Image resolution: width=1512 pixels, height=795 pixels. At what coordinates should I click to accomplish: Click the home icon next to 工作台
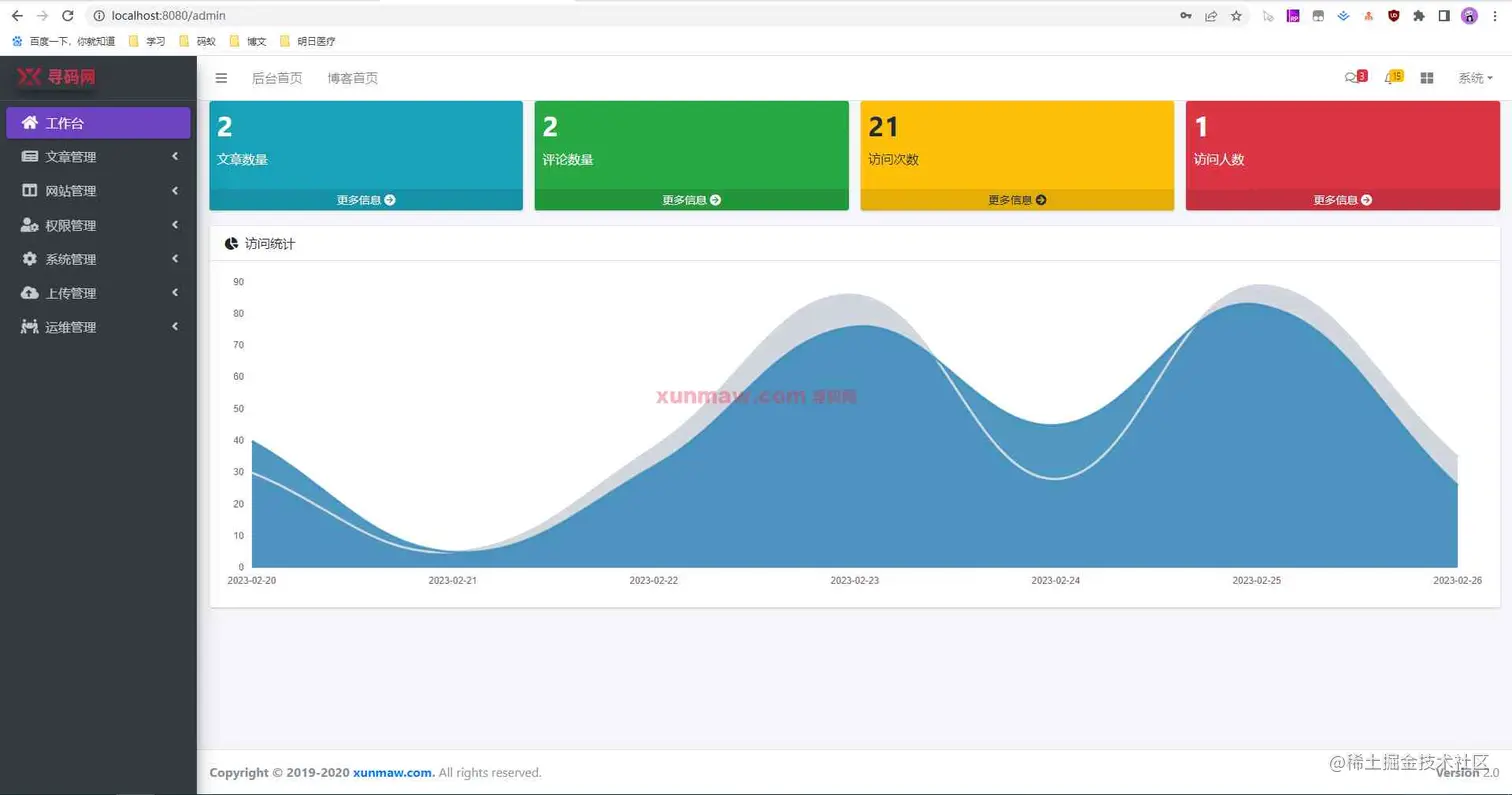coord(30,123)
